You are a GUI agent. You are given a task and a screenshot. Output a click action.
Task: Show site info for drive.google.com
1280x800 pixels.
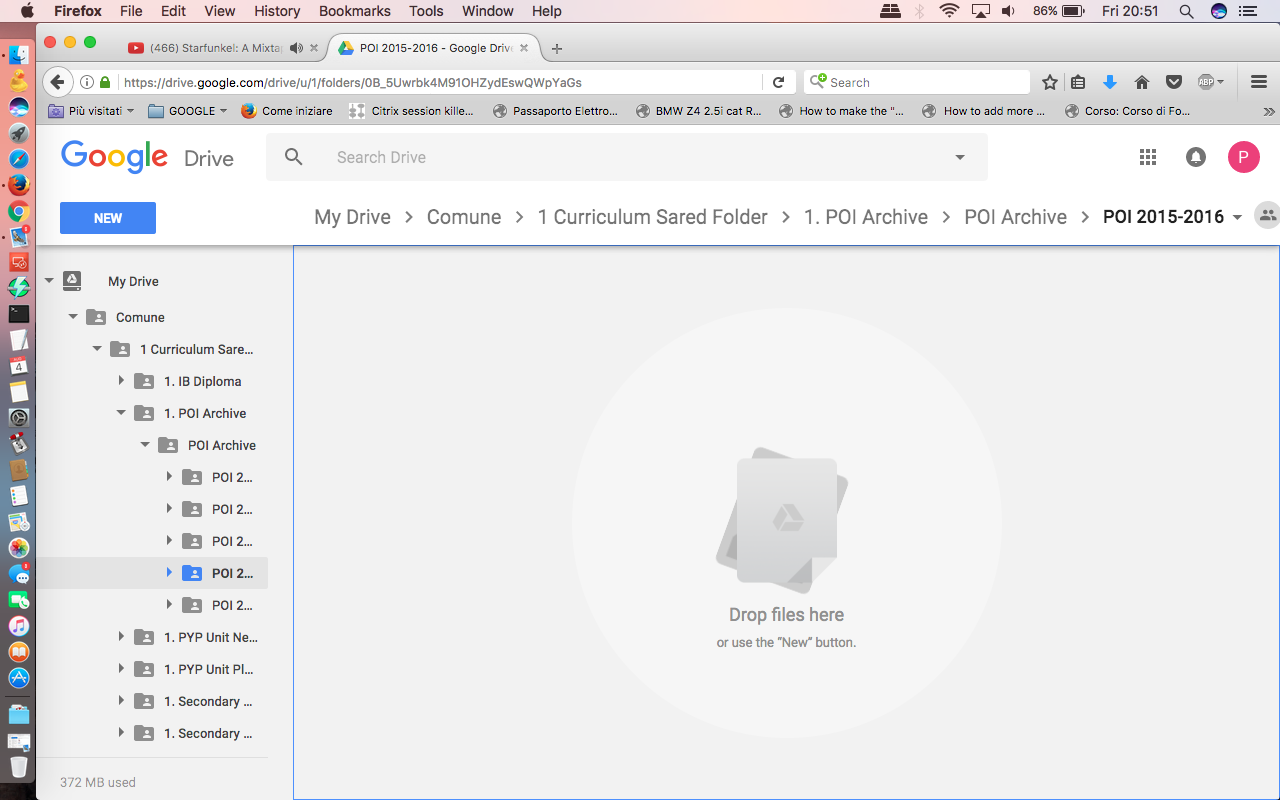tap(88, 82)
